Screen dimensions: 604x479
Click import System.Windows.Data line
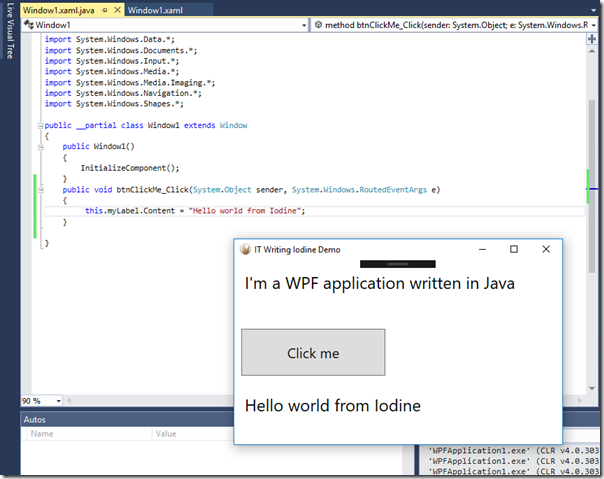pos(109,39)
